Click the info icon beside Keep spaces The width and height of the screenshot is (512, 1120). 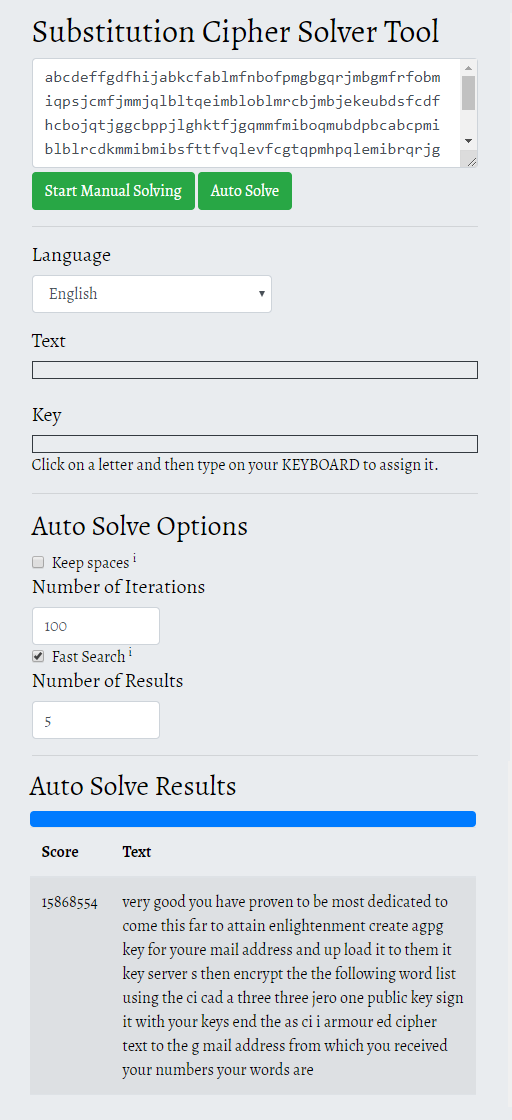point(134,557)
